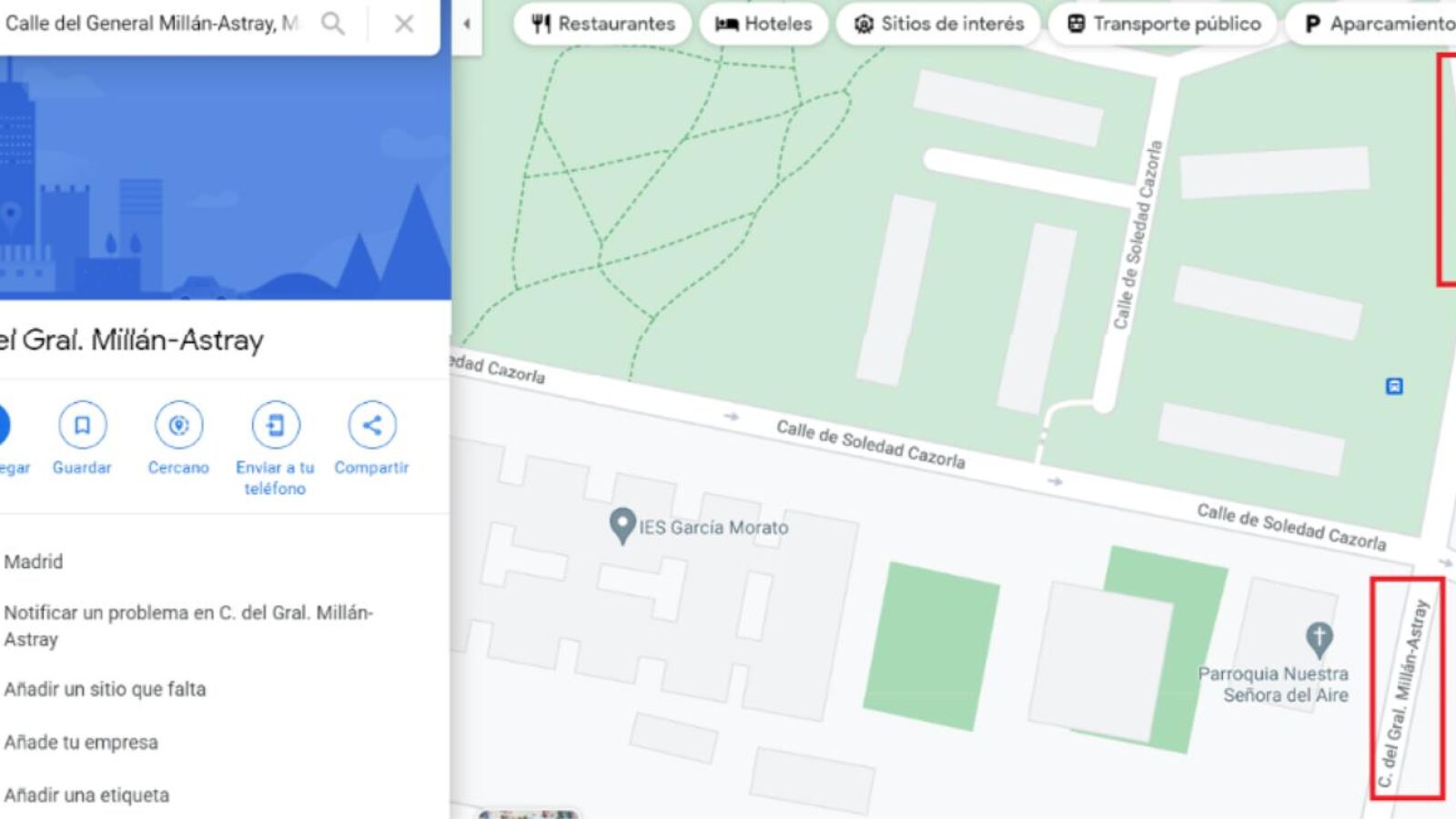Click the search magnifier icon
Screen dimensions: 1456x819
333,23
